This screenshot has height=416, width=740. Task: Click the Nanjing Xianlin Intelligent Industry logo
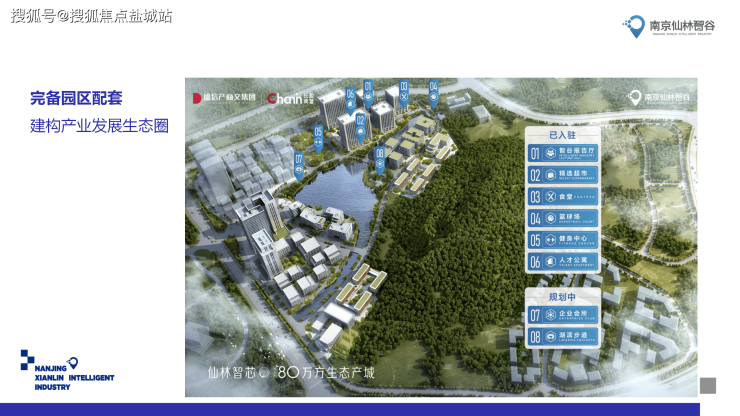pos(67,371)
